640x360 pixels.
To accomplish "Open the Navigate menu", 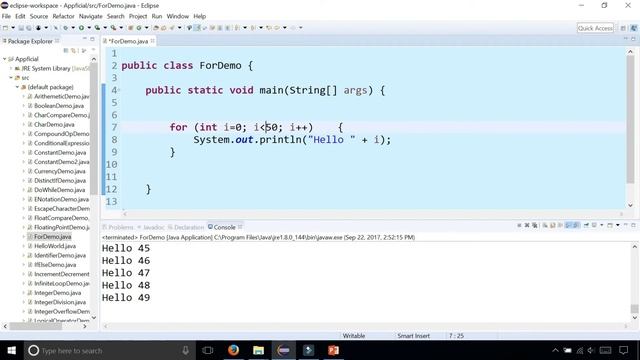I will click(91, 16).
